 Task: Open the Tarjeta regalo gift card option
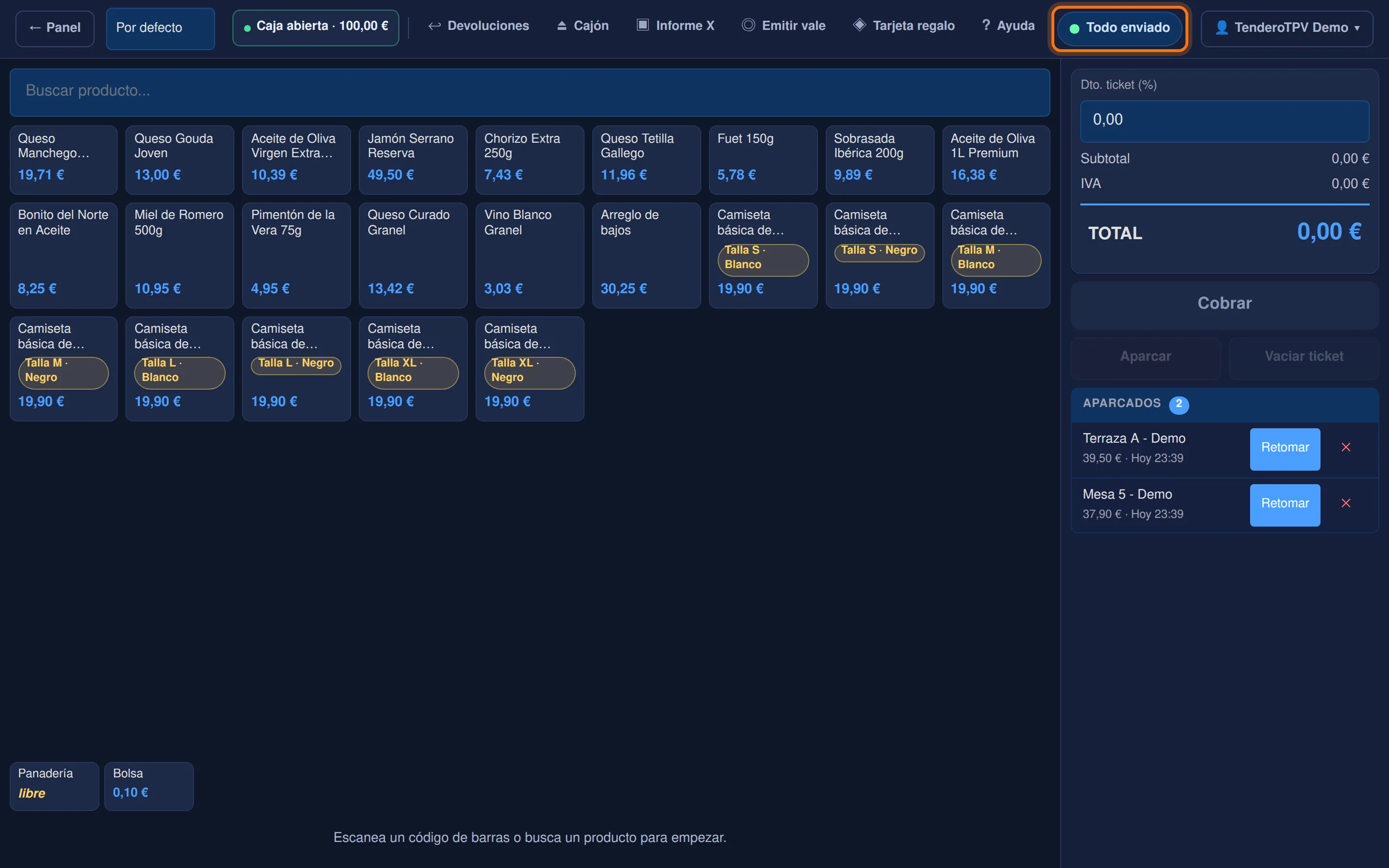903,26
